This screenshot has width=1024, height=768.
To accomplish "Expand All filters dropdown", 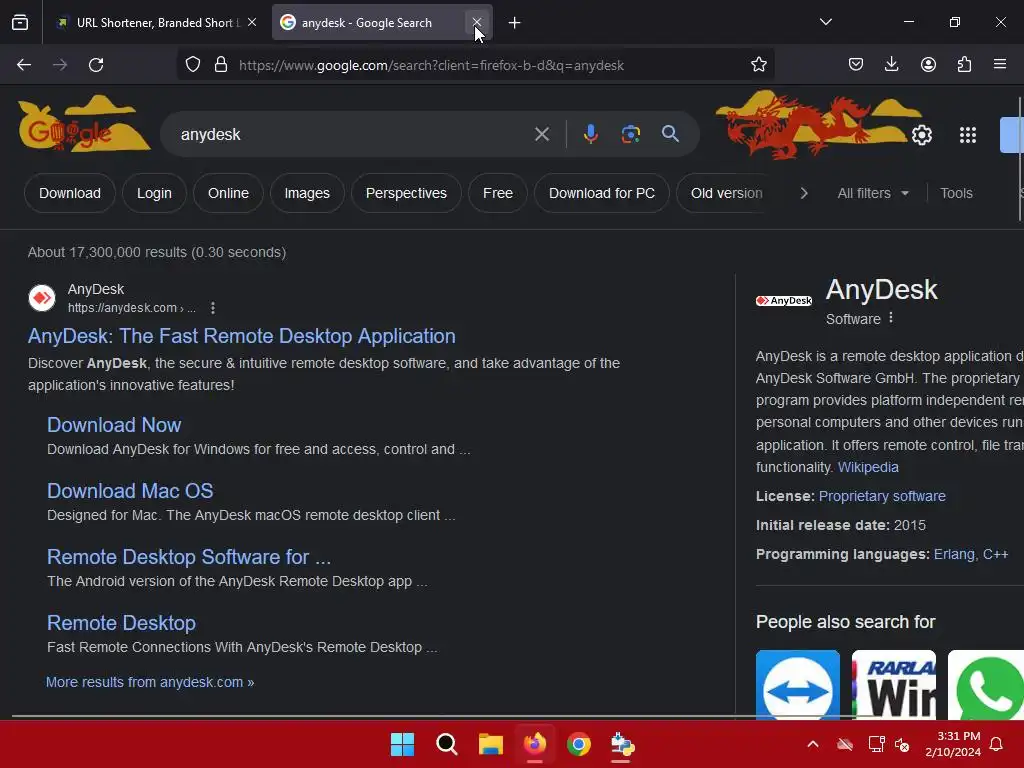I will pyautogui.click(x=872, y=193).
